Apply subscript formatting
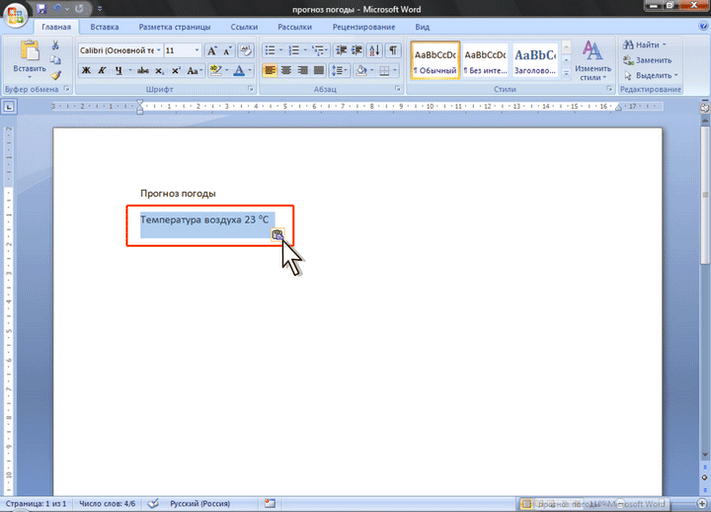This screenshot has width=711, height=512. coord(160,71)
